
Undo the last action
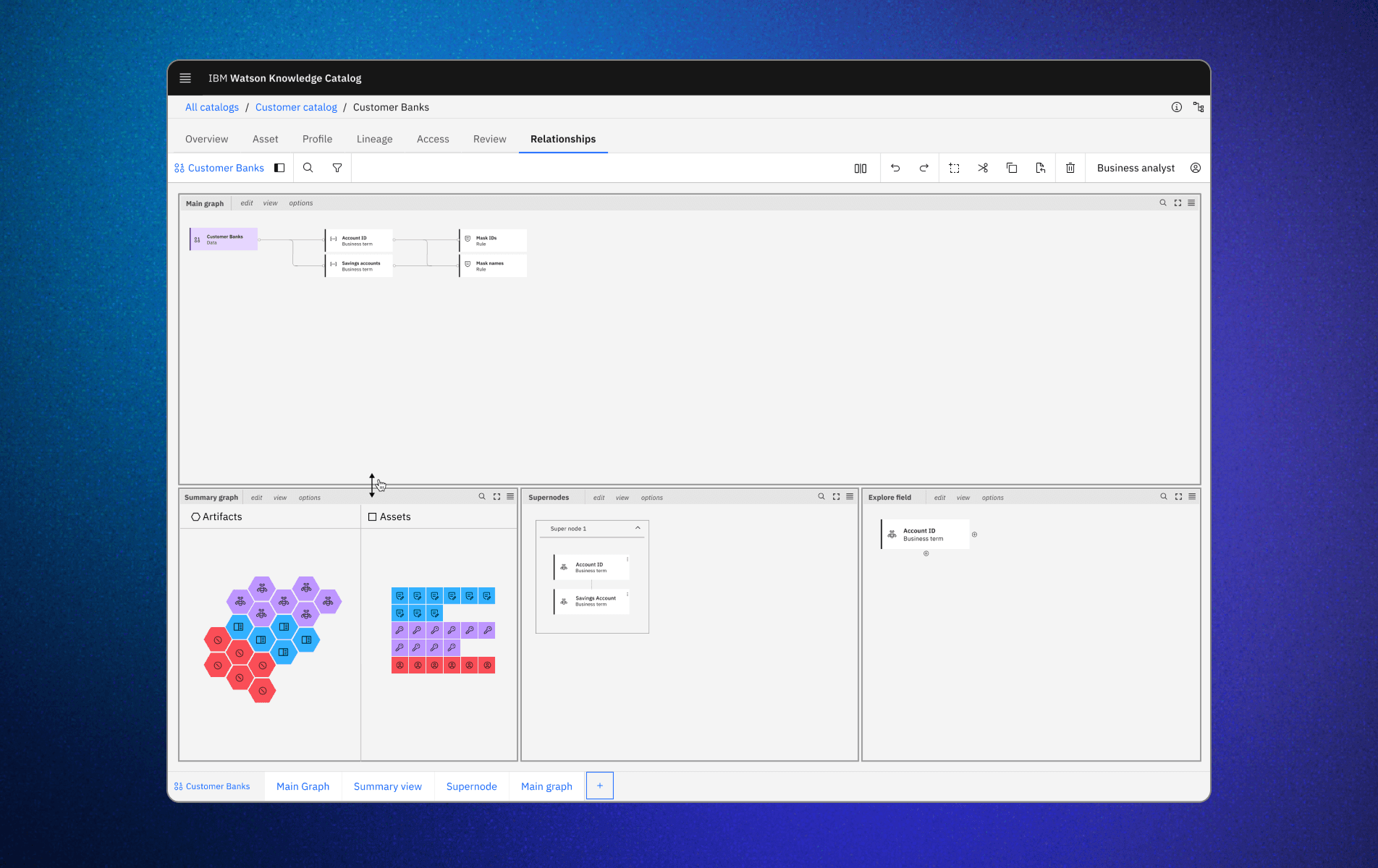[x=895, y=168]
